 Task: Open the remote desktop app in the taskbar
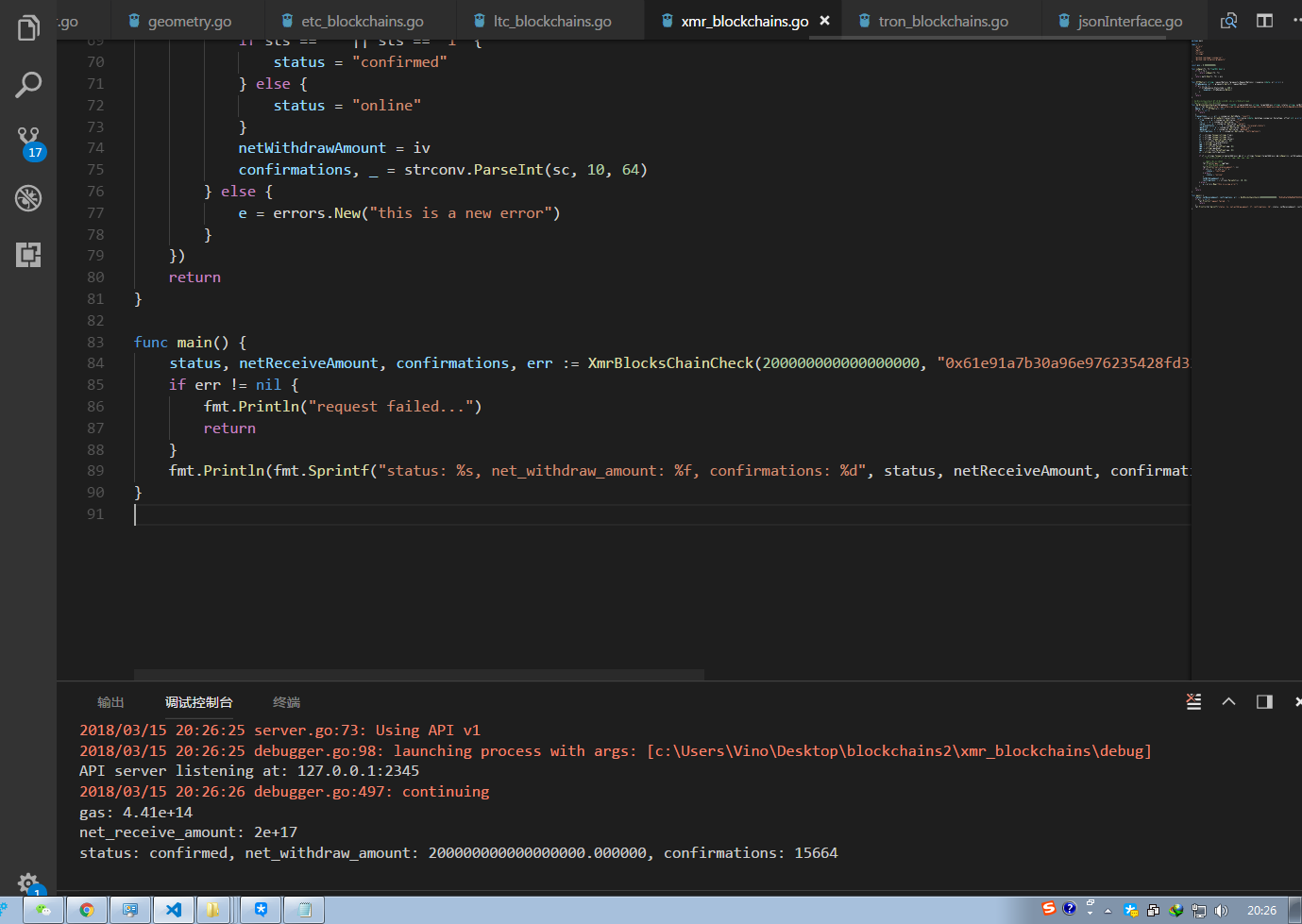[130, 910]
